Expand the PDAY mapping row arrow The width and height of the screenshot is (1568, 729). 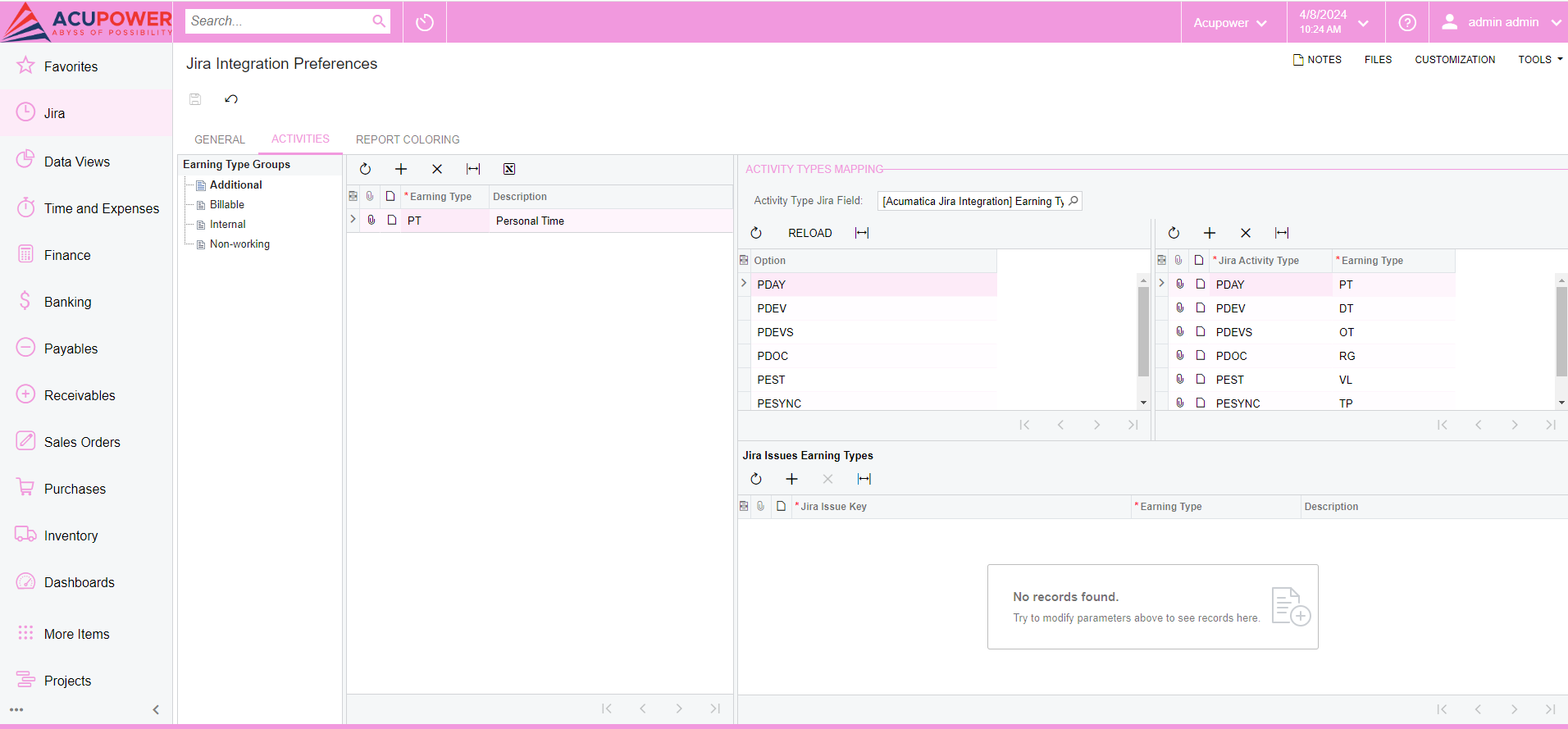(x=1161, y=284)
